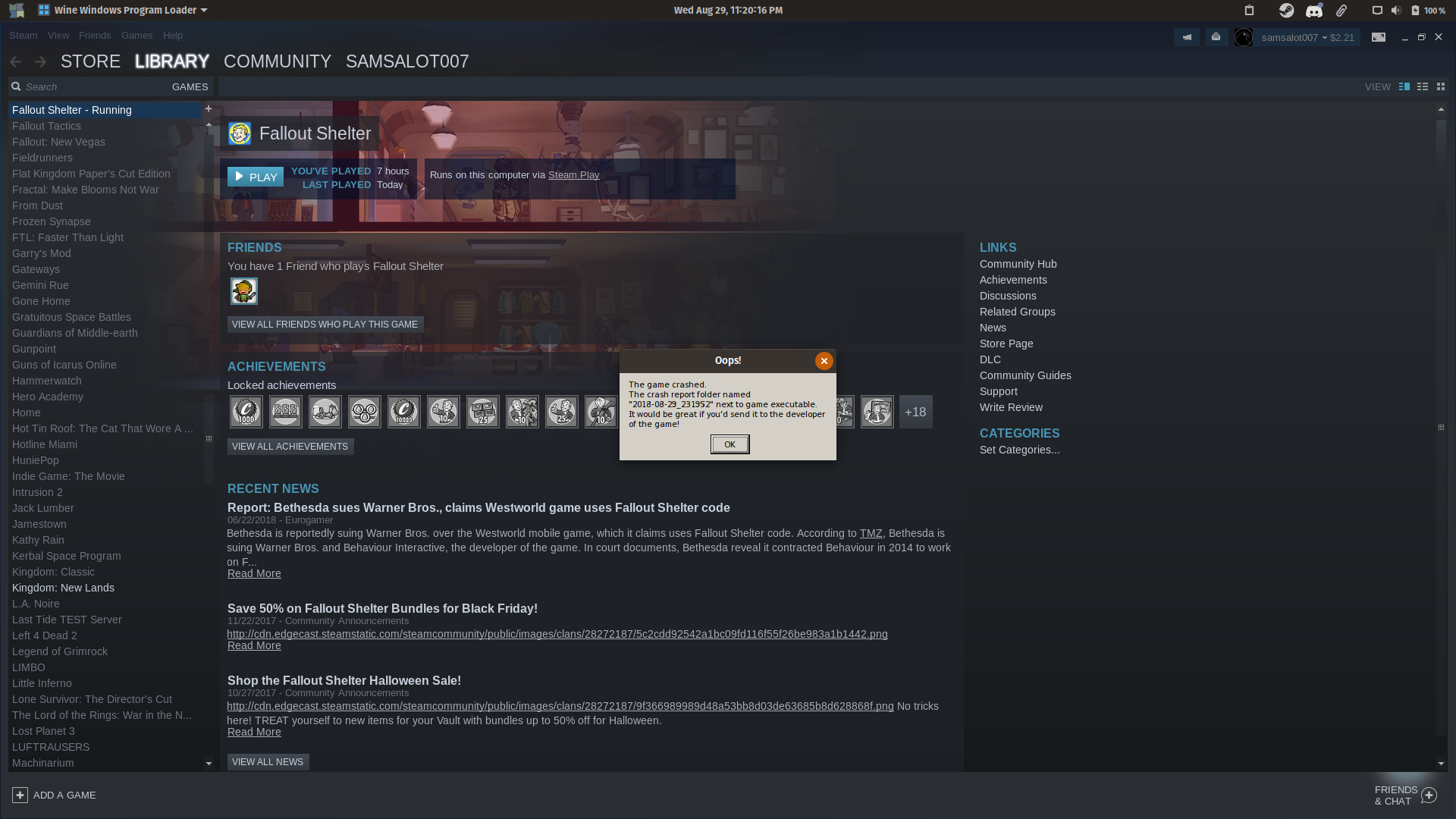
Task: Open the TMZ link in news
Action: click(x=871, y=533)
